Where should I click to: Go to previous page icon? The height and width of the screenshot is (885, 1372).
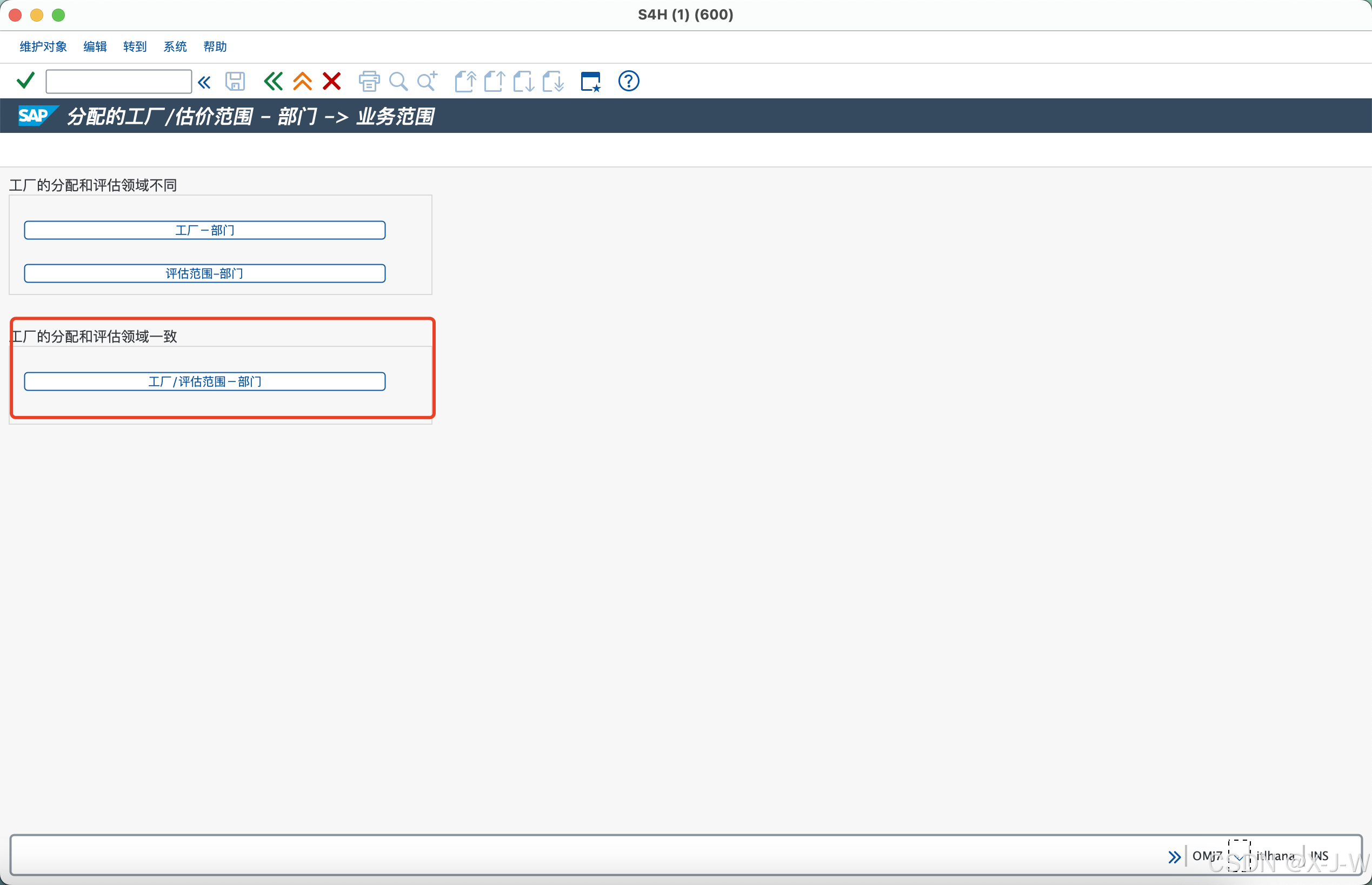495,82
